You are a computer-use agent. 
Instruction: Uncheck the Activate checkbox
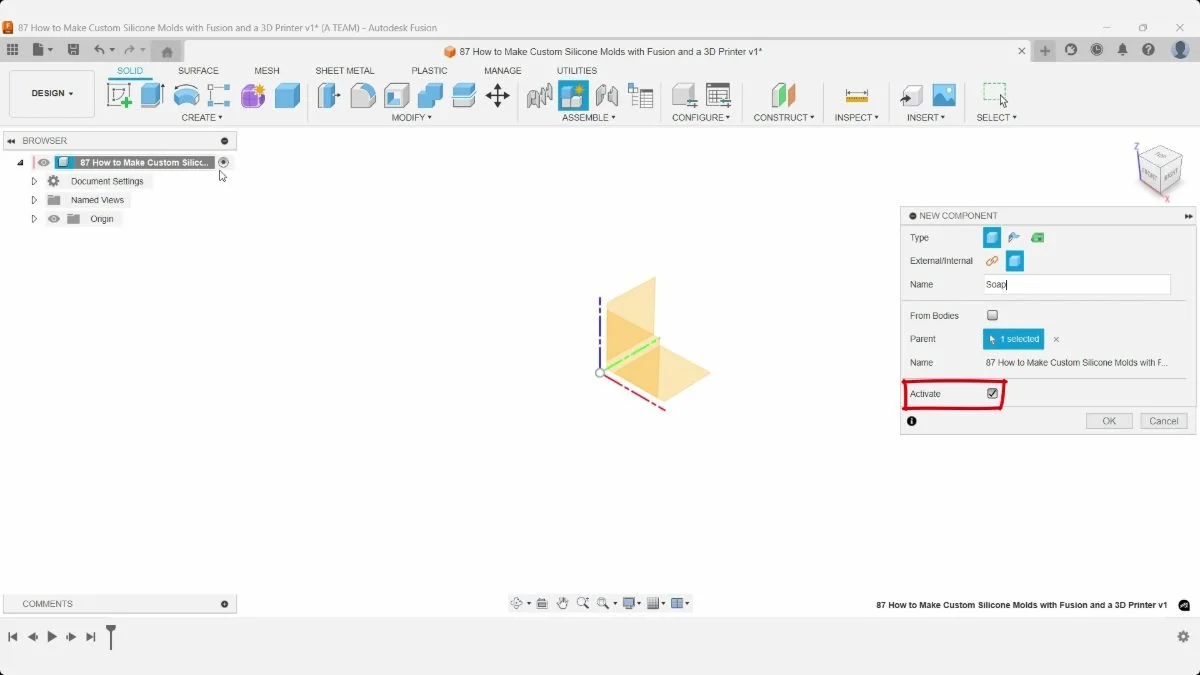click(x=992, y=394)
